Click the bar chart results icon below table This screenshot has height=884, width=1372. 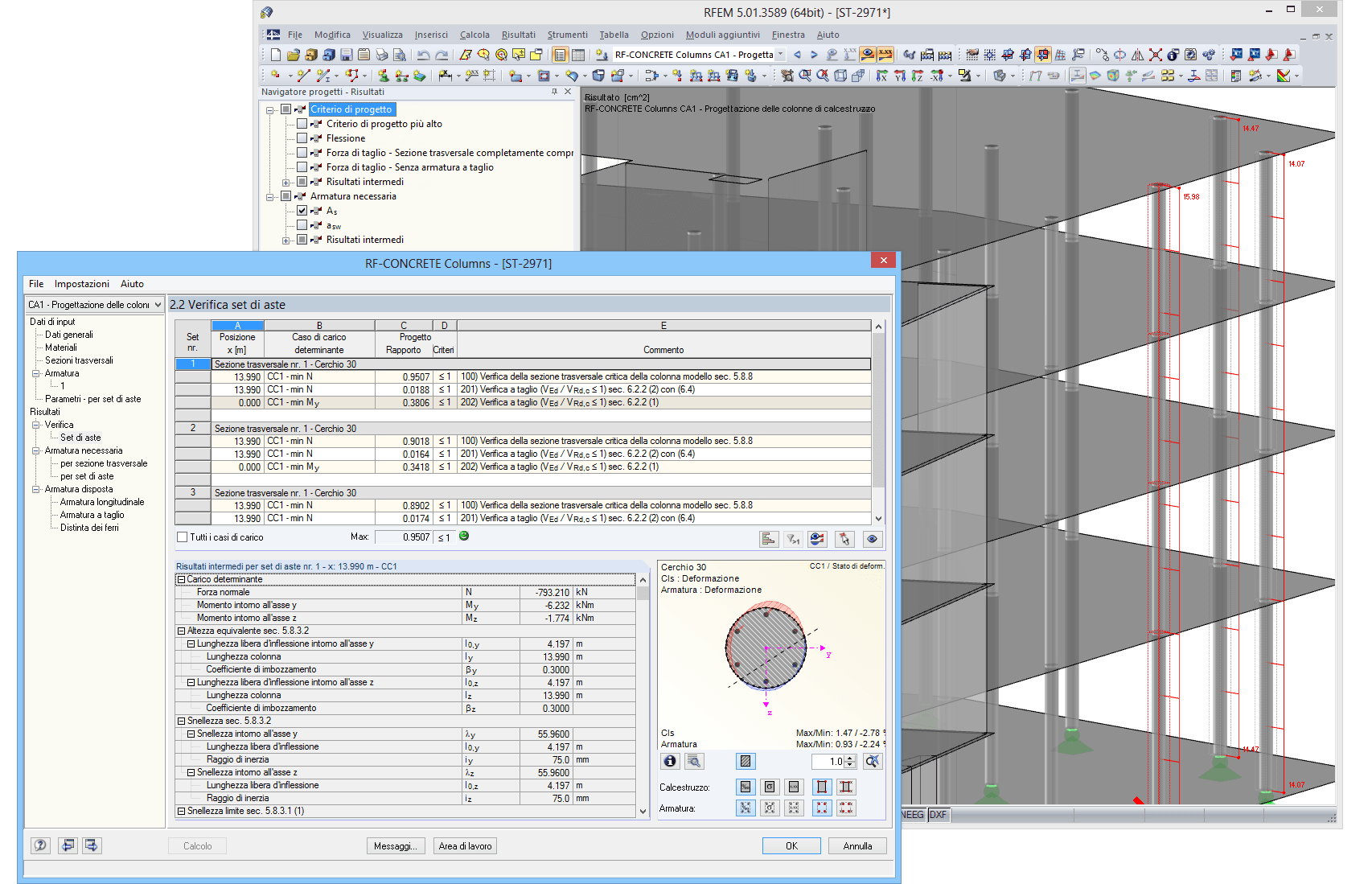pos(769,539)
